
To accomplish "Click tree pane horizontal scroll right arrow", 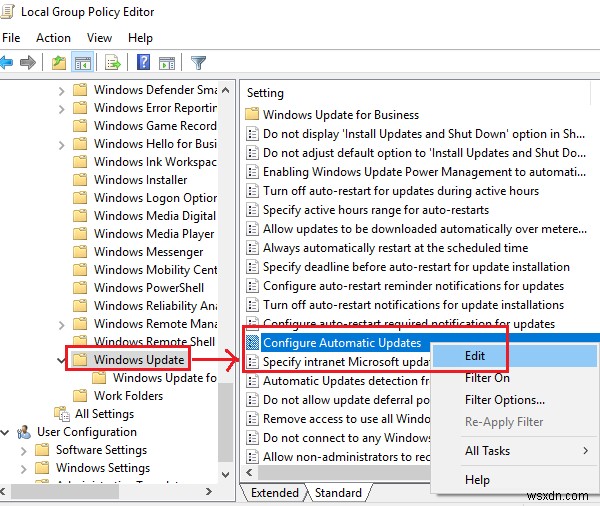I will point(209,491).
